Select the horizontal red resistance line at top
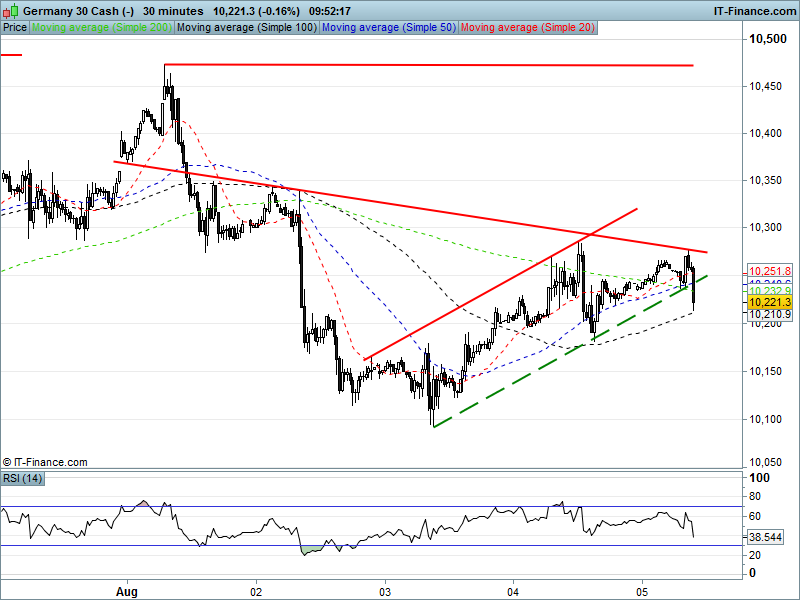The width and height of the screenshot is (800, 600). pyautogui.click(x=429, y=65)
